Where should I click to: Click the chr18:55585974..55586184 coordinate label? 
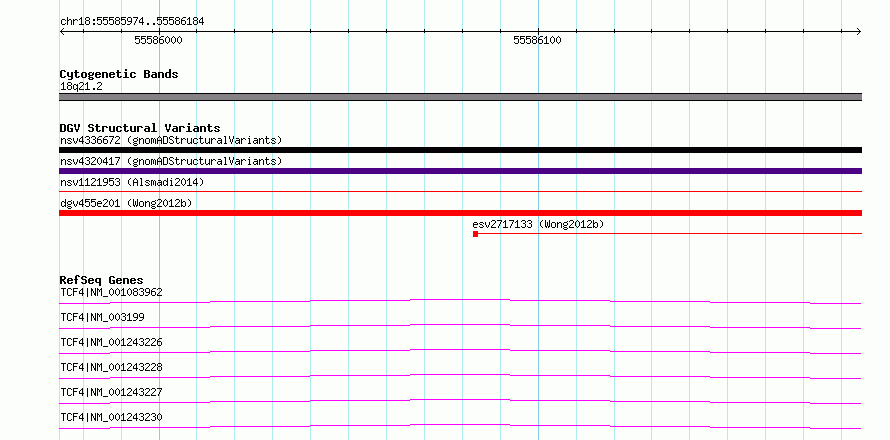(132, 22)
